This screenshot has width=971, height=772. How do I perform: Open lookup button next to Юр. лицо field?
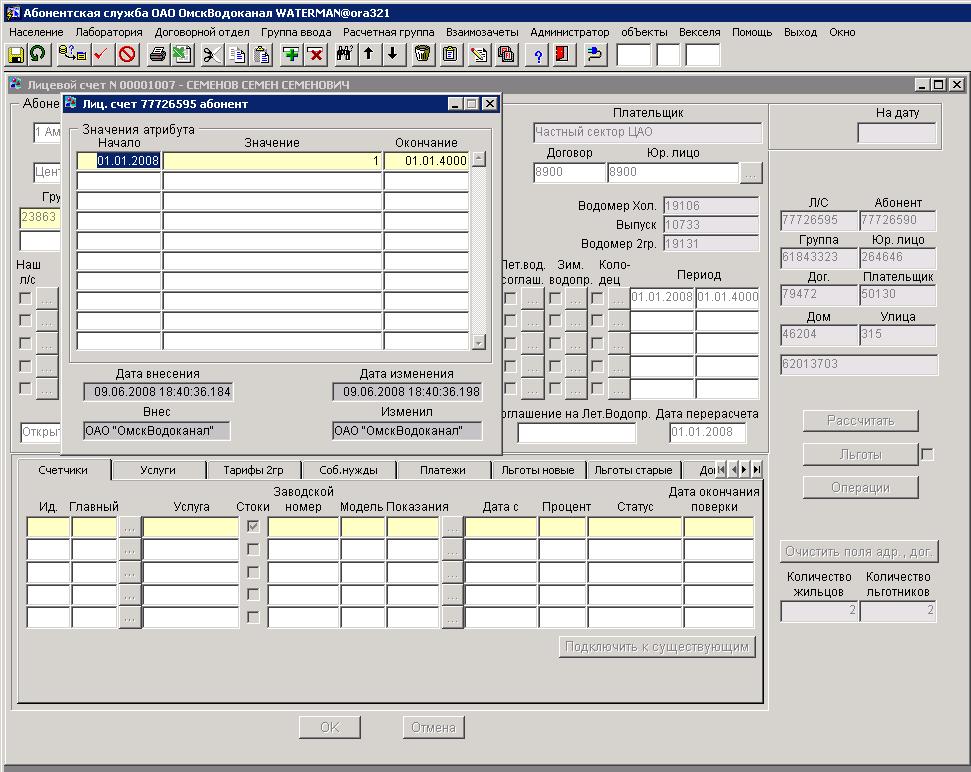(751, 173)
